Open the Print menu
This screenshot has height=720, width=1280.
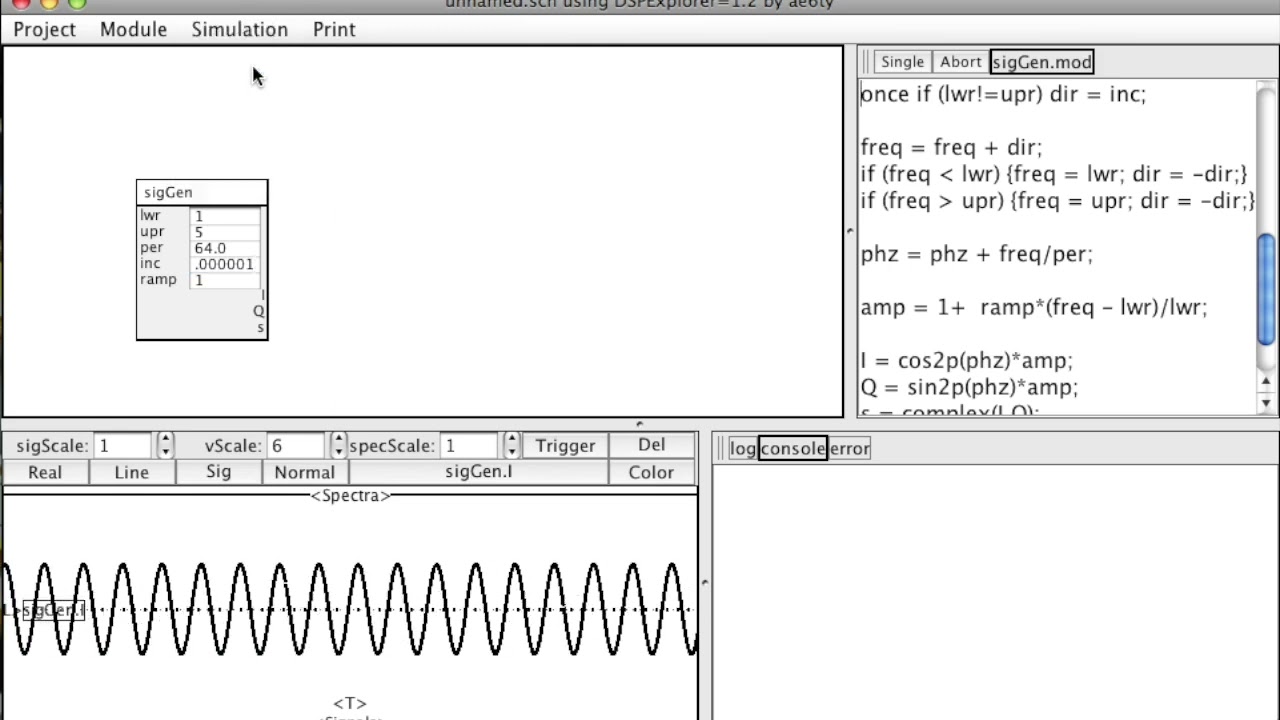pos(334,29)
